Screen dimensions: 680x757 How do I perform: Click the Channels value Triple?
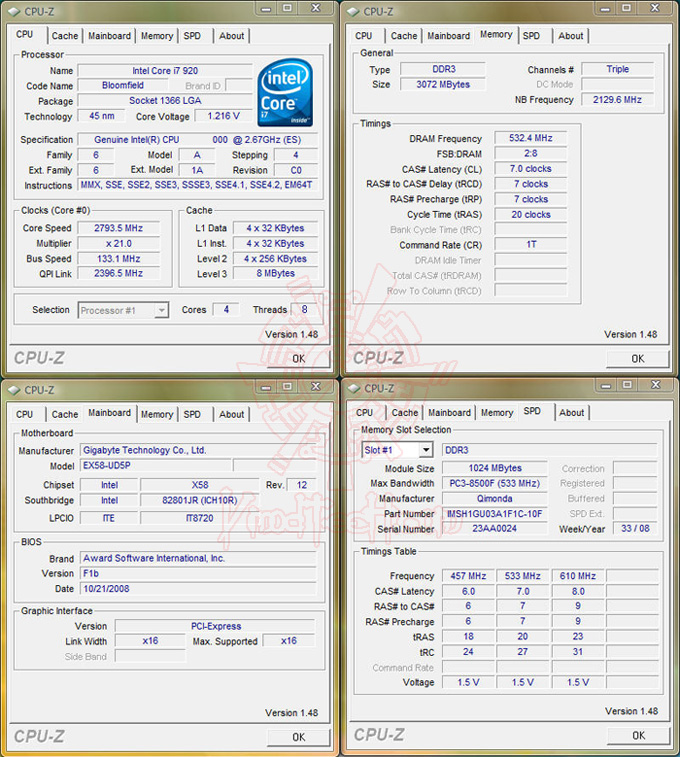click(618, 69)
